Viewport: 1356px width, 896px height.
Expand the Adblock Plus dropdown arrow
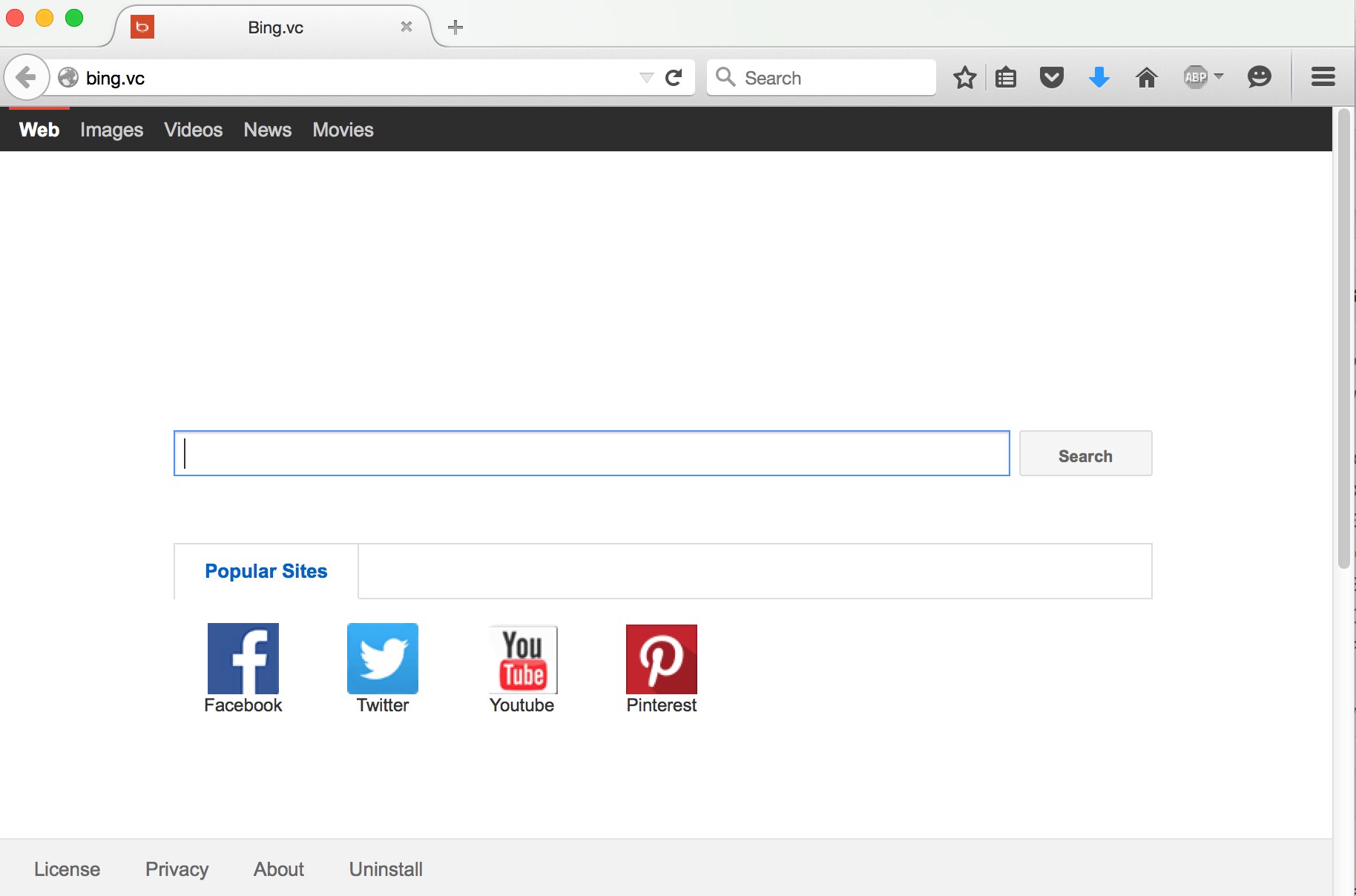[x=1218, y=76]
